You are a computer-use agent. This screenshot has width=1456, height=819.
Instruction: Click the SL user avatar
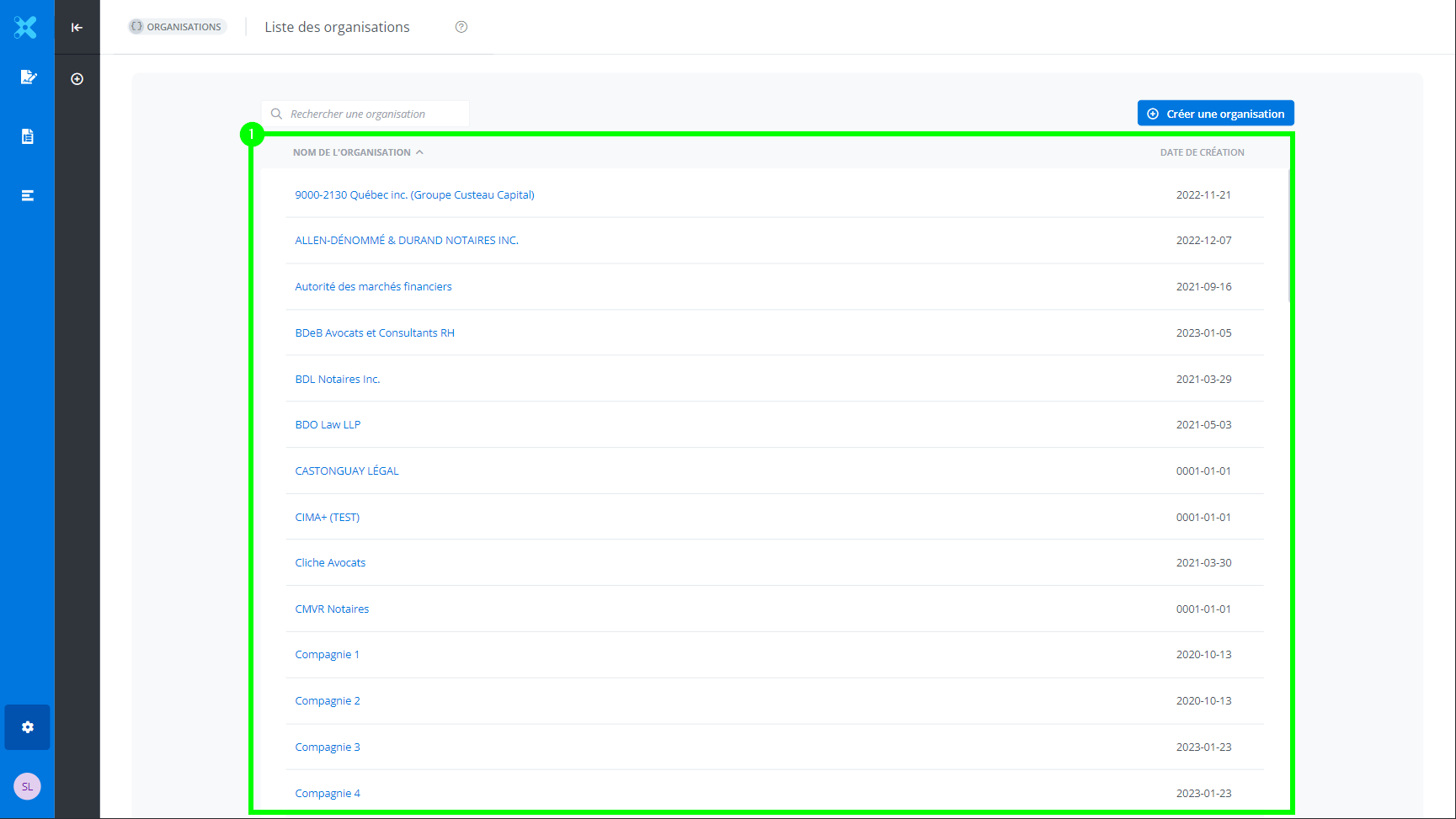pyautogui.click(x=27, y=786)
